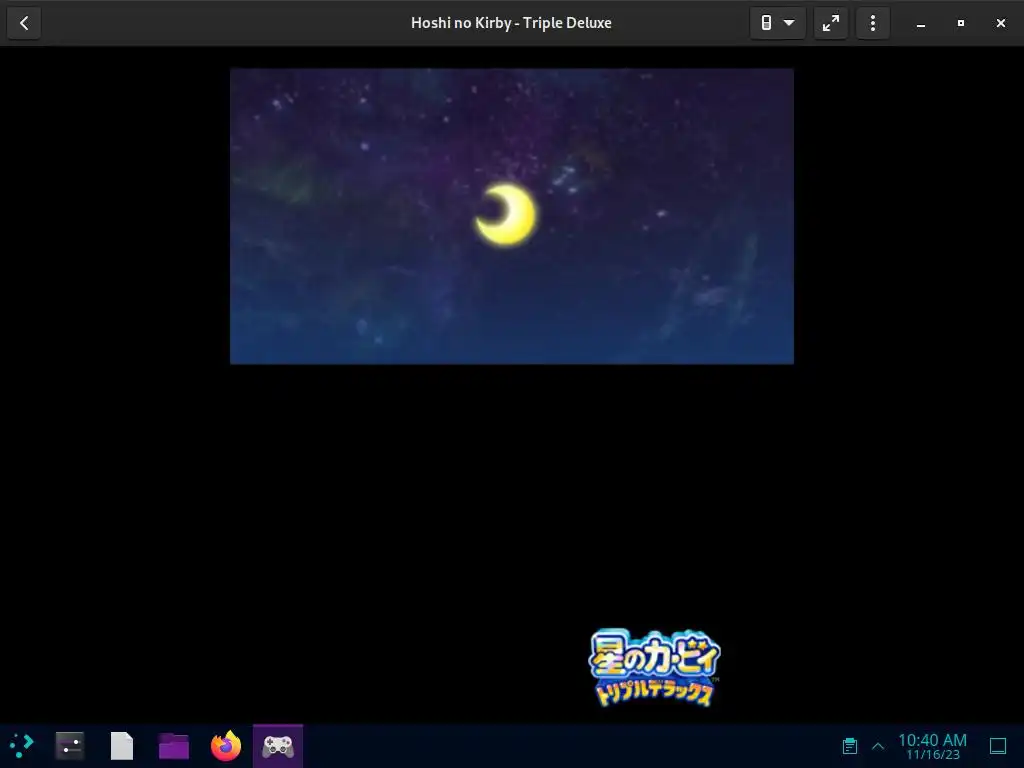Click the Kirby Triple Deluxe logo
The width and height of the screenshot is (1024, 768).
click(654, 667)
